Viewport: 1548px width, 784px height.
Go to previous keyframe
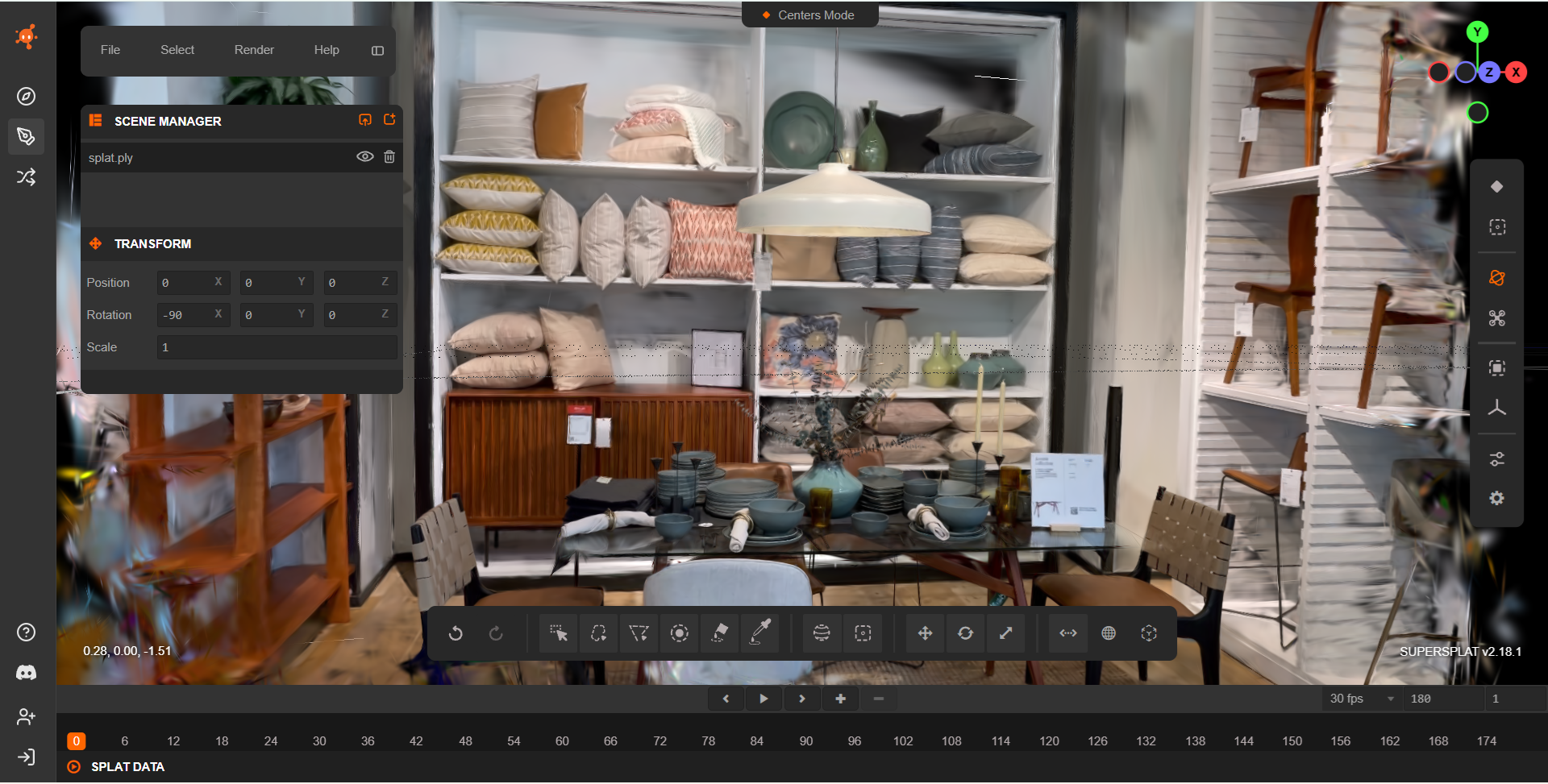[x=726, y=699]
